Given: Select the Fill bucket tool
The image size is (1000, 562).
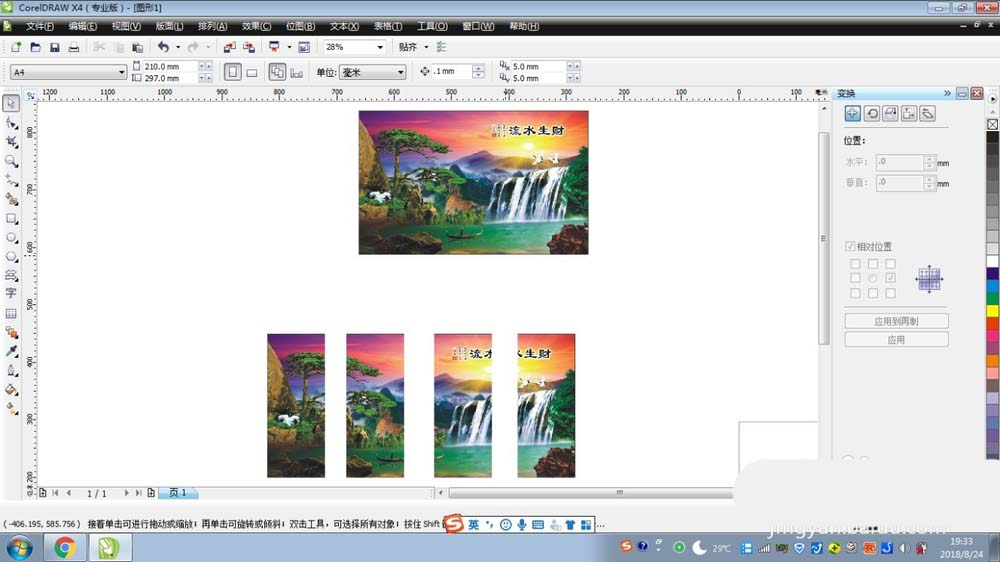Looking at the screenshot, I should (x=11, y=390).
